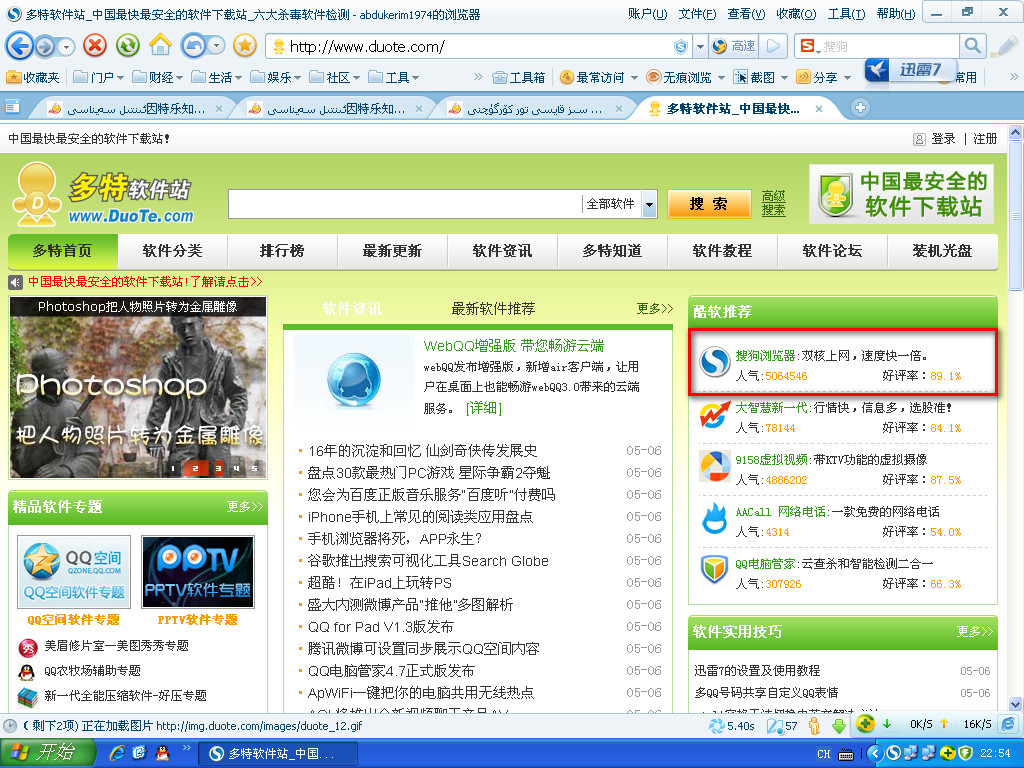
Task: Click the 迅雷7 floating bird icon
Action: [x=878, y=70]
